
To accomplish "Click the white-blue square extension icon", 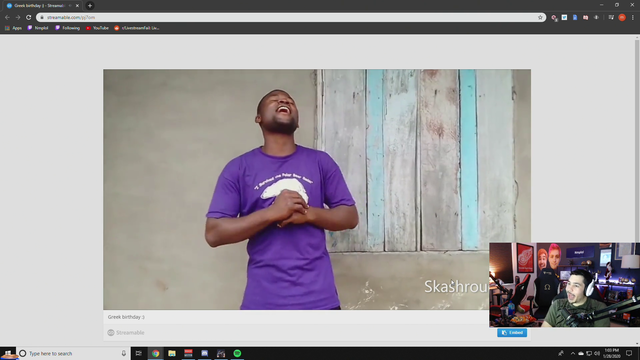I will click(564, 18).
